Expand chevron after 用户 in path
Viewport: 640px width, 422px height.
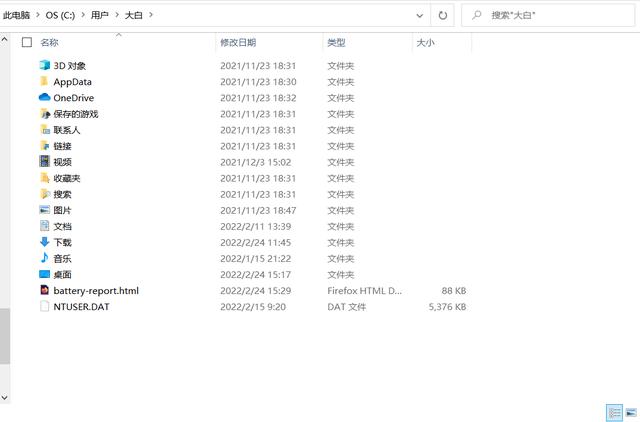(117, 15)
